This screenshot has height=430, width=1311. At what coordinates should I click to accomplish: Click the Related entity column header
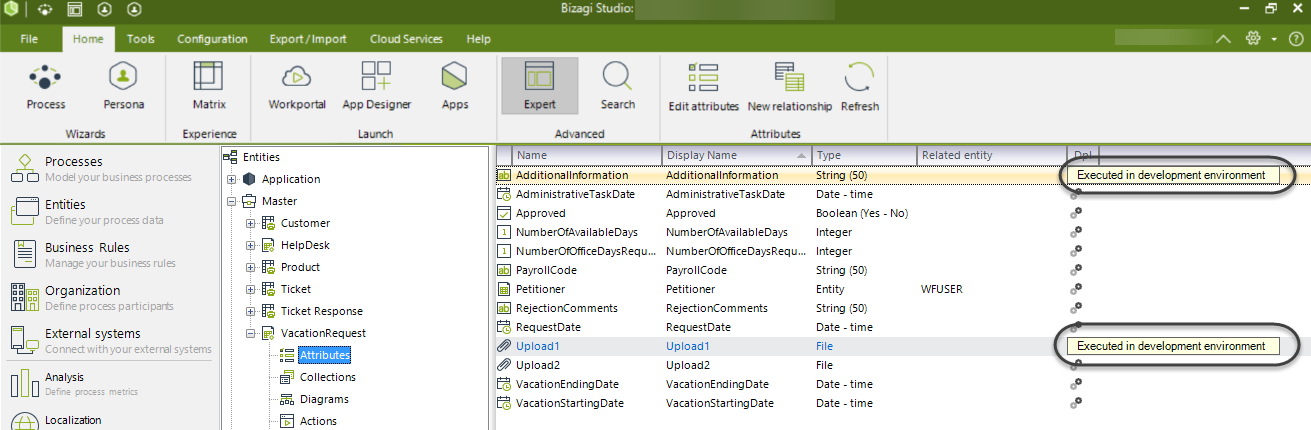click(x=992, y=155)
